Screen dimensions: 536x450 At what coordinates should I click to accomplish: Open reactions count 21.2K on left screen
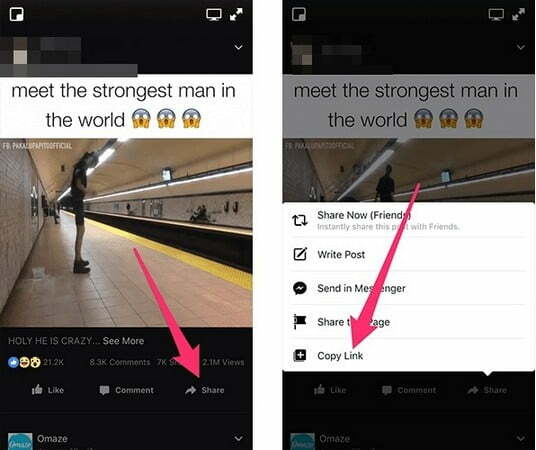(36, 362)
